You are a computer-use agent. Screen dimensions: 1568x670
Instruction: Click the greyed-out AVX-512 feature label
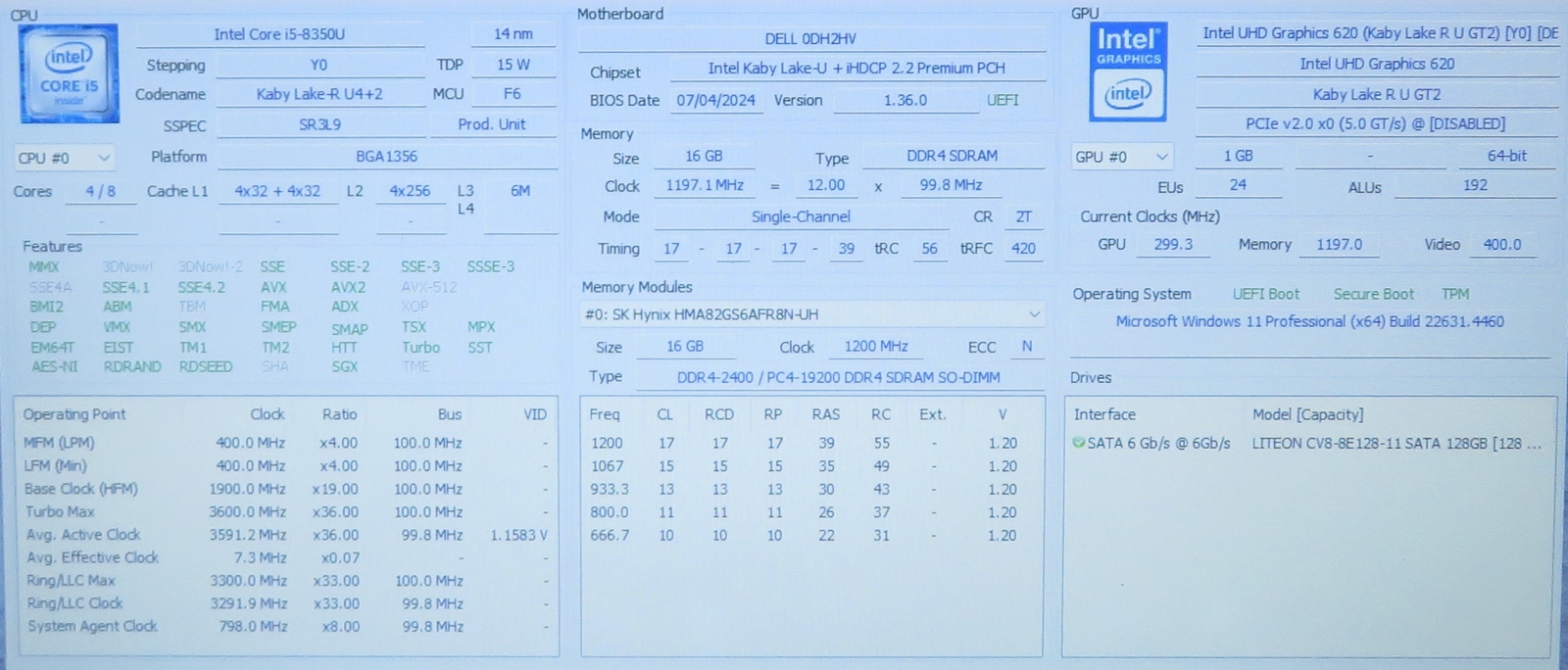coord(428,287)
